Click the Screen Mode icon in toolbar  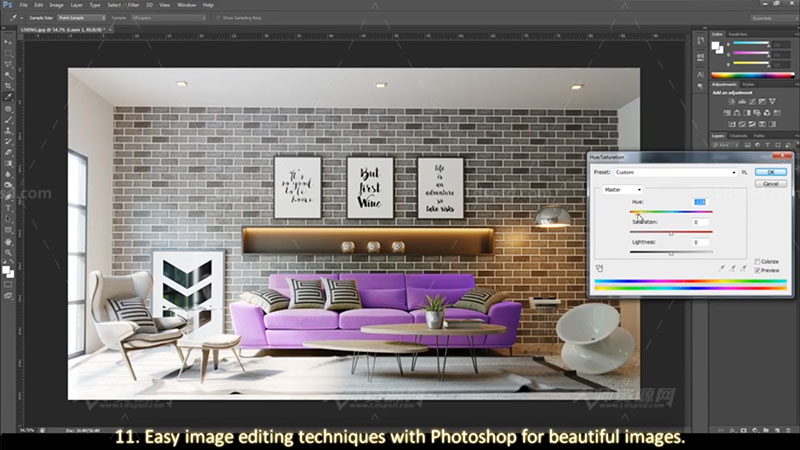[8, 295]
